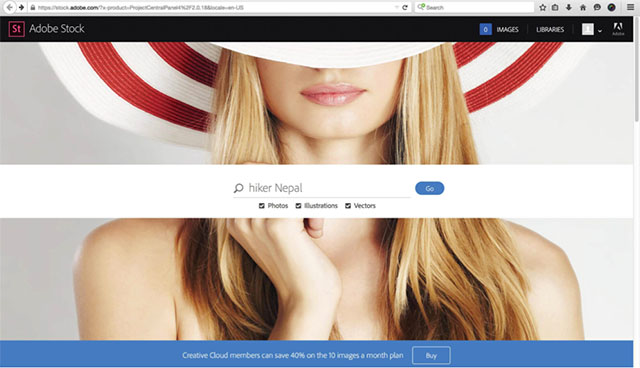The image size is (640, 368).
Task: Bookmark this page with the star icon
Action: 542,7
